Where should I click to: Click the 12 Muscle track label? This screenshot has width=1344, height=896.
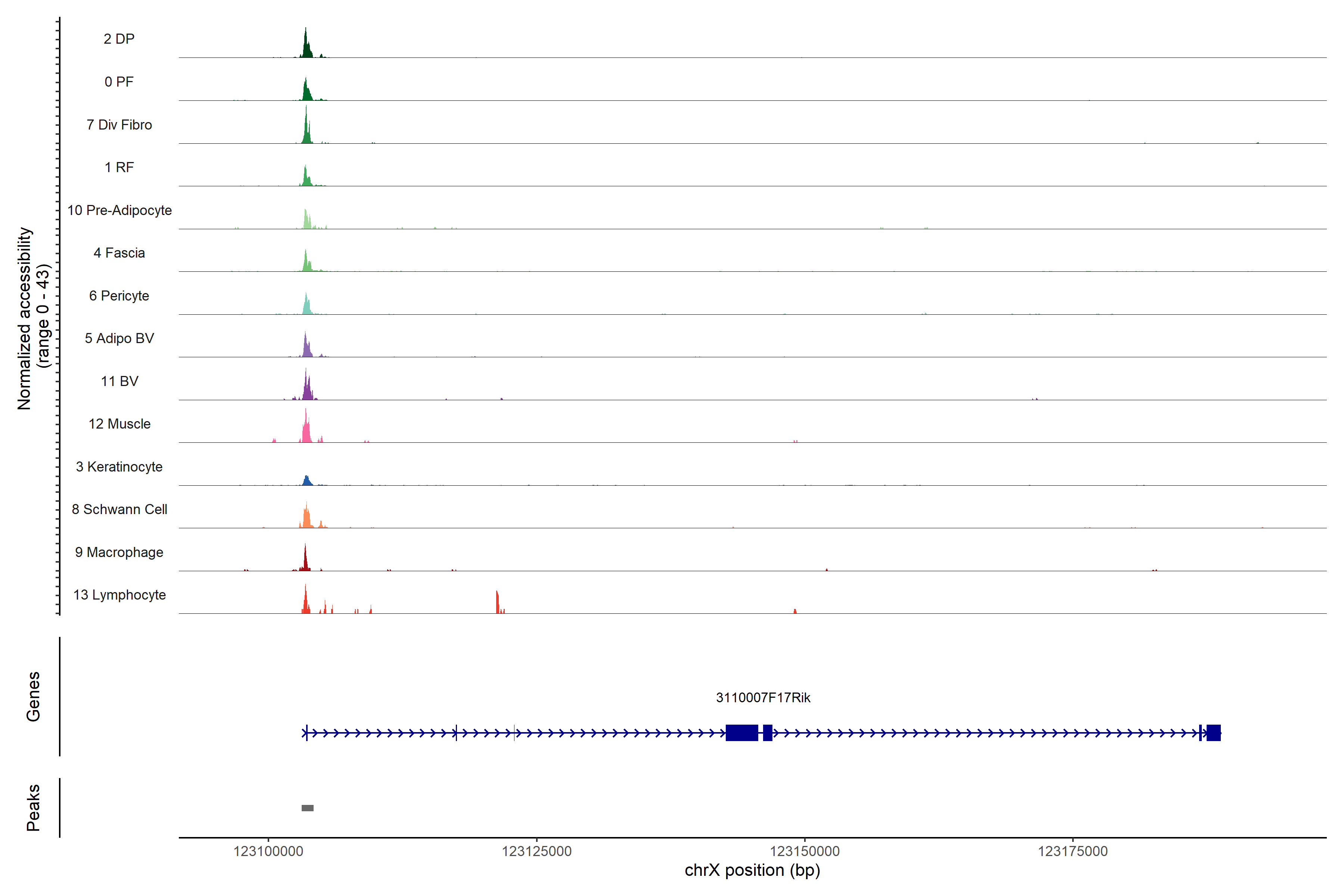119,424
